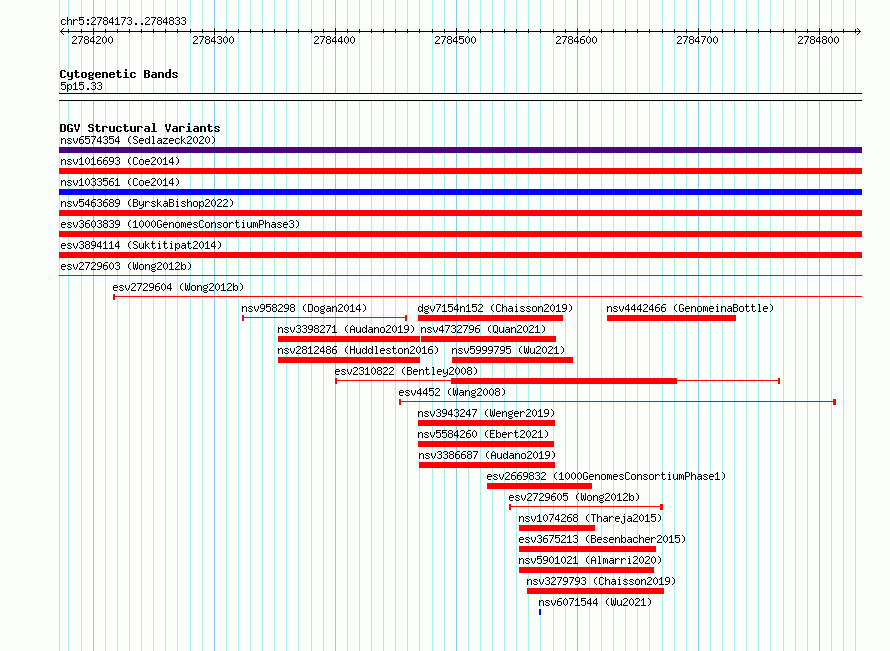
Task: Open esv2729603 (Wong2012b) variant label
Action: (126, 266)
